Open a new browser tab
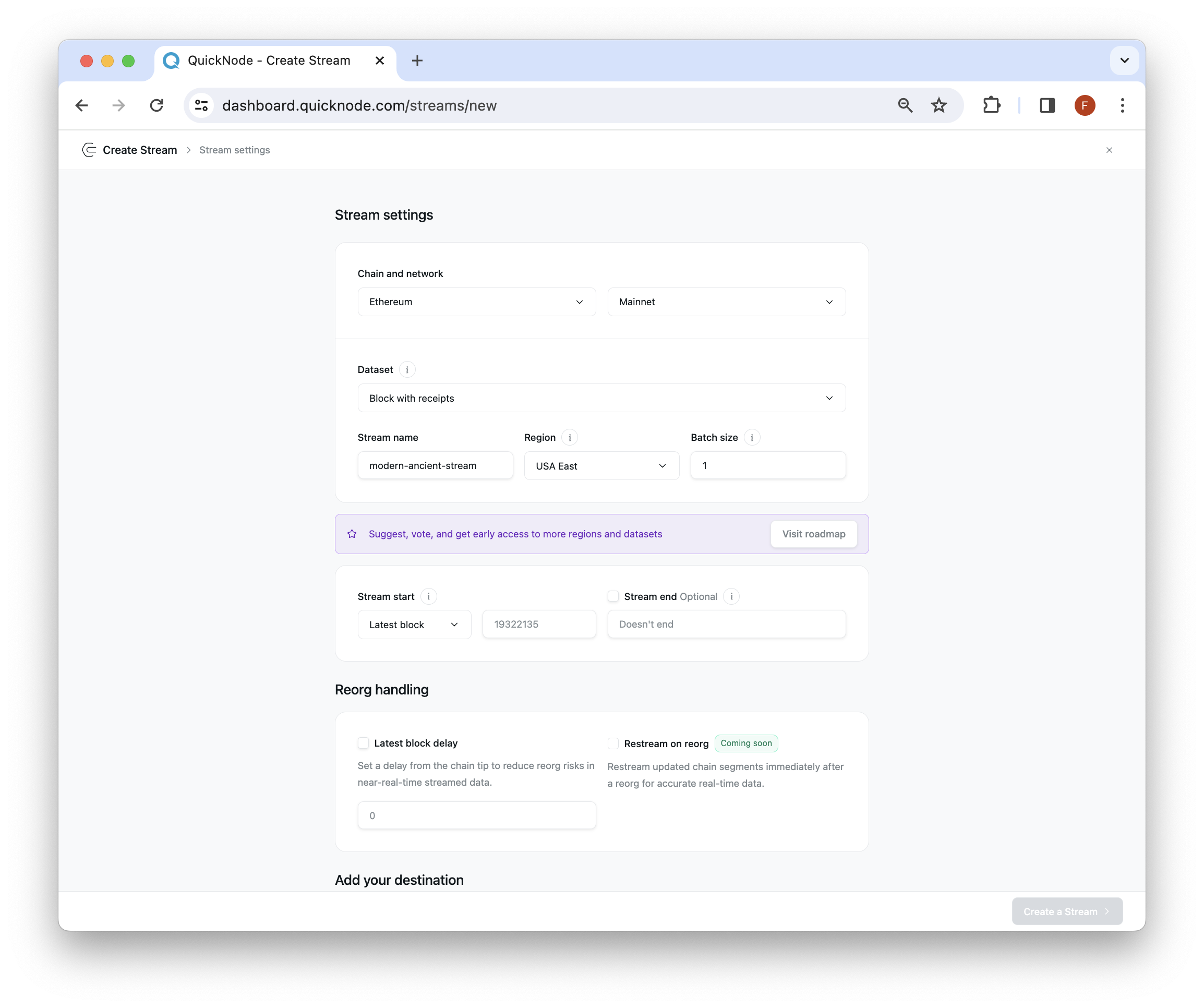The image size is (1204, 1008). [x=417, y=61]
